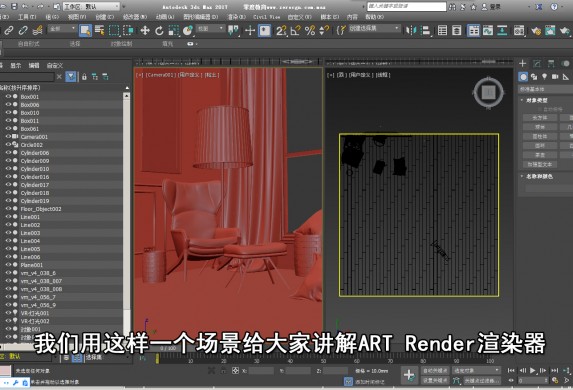This screenshot has width=573, height=390.
Task: Toggle Window/Crossing selection mode
Action: [128, 30]
